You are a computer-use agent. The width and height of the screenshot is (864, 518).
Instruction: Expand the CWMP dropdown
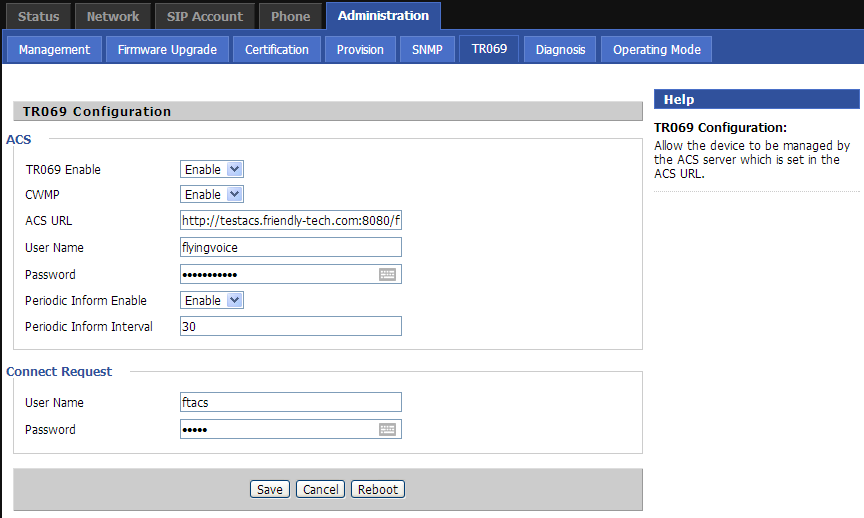coord(212,194)
